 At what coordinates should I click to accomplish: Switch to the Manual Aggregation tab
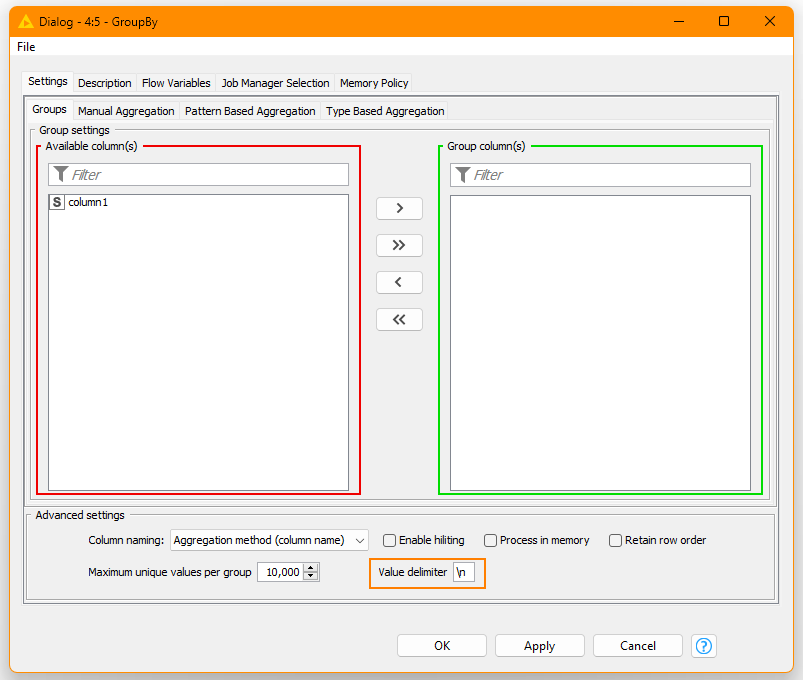pos(126,111)
